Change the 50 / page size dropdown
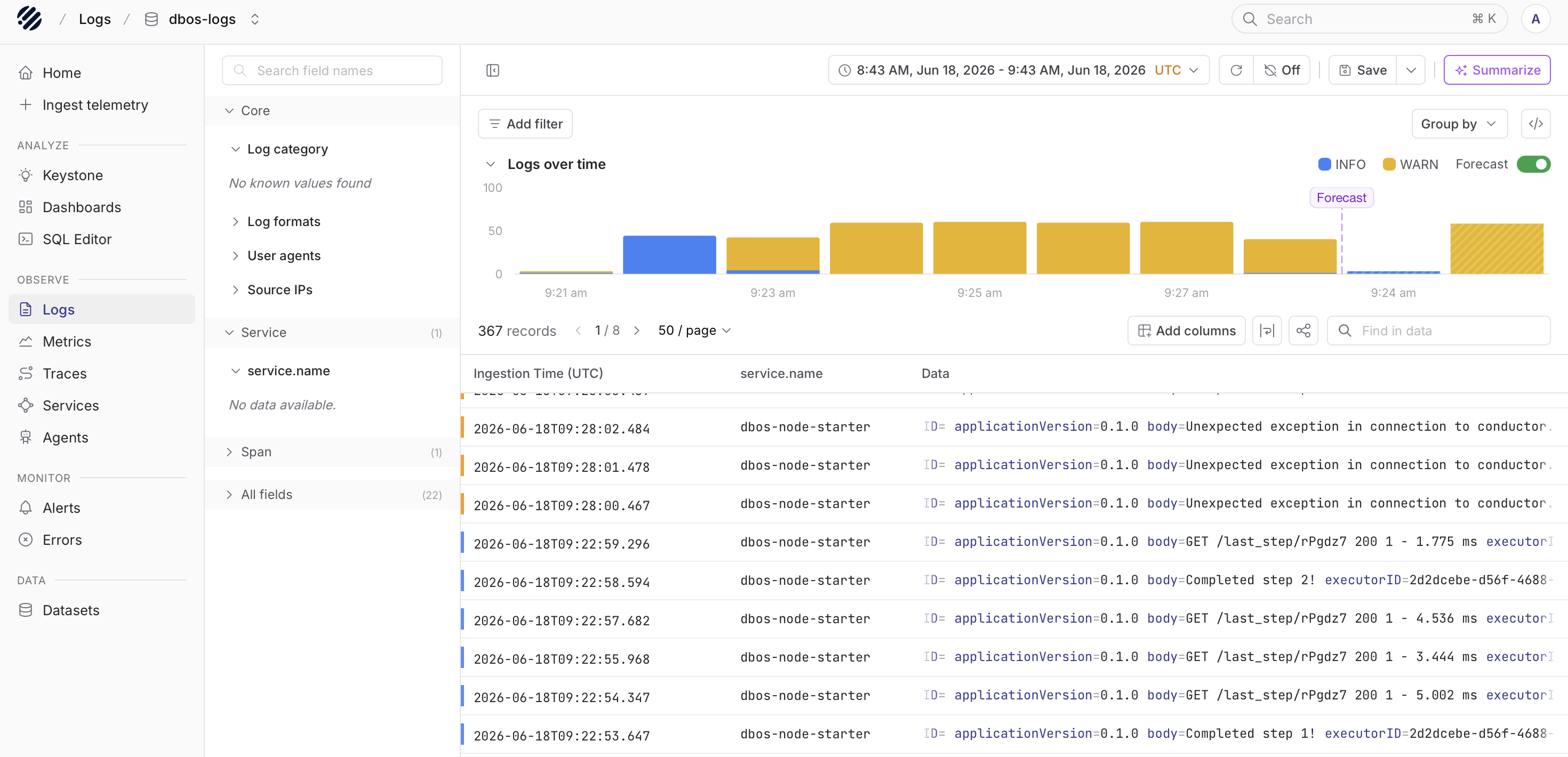This screenshot has height=757, width=1568. coord(694,331)
